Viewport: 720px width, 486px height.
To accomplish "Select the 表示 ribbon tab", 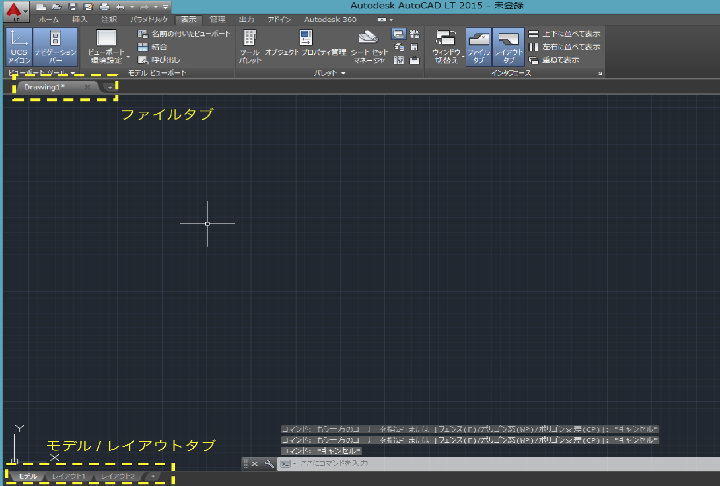I will [x=189, y=19].
